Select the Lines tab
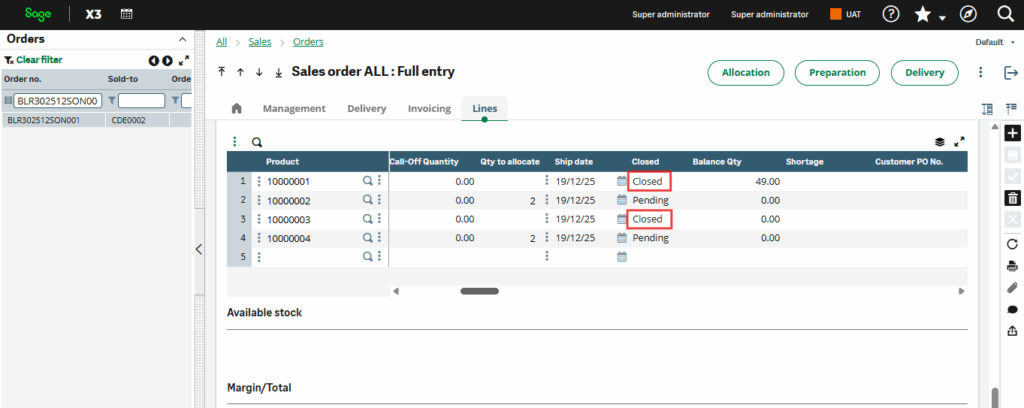This screenshot has height=408, width=1024. coord(485,108)
